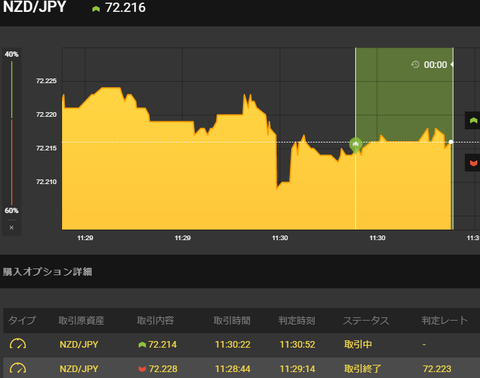The width and height of the screenshot is (480, 378).
Task: Select the タイプ column header
Action: (22, 320)
